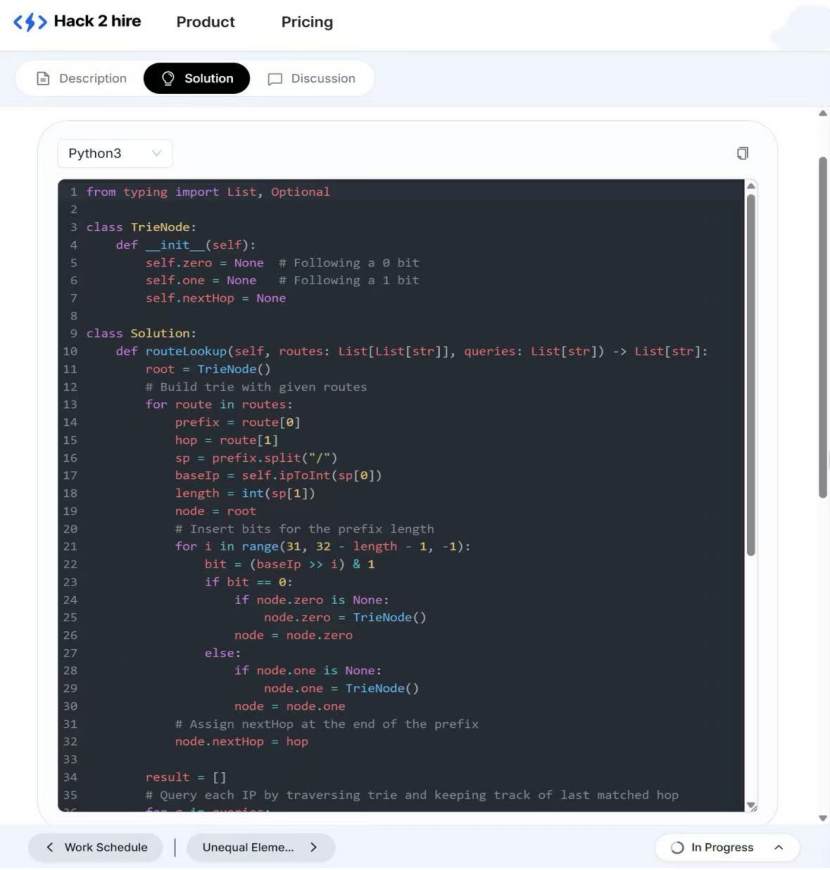Open the Product menu
This screenshot has height=870, width=830.
[x=205, y=22]
